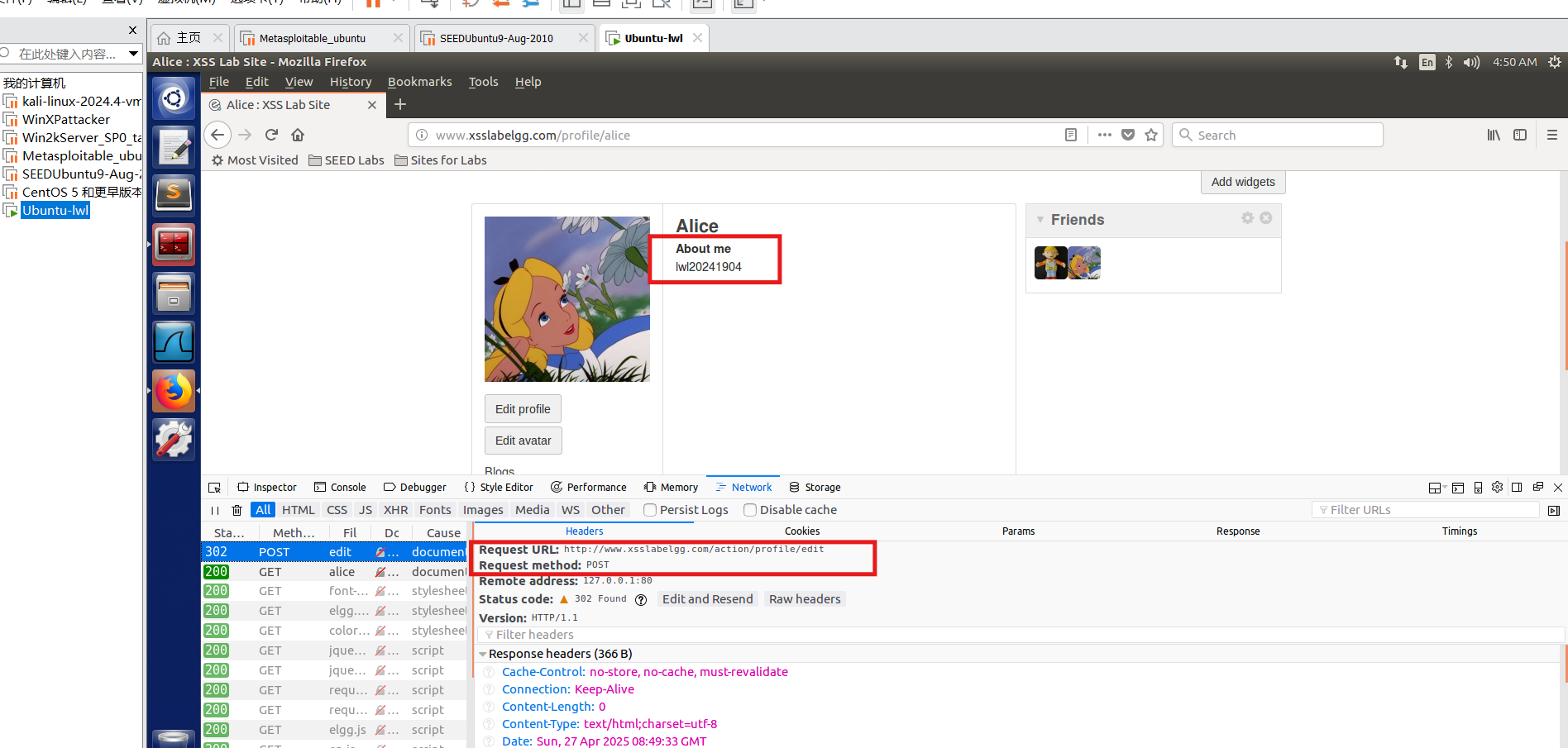Click the Filter URLs input field
Screen dimensions: 1568x748
click(1427, 510)
